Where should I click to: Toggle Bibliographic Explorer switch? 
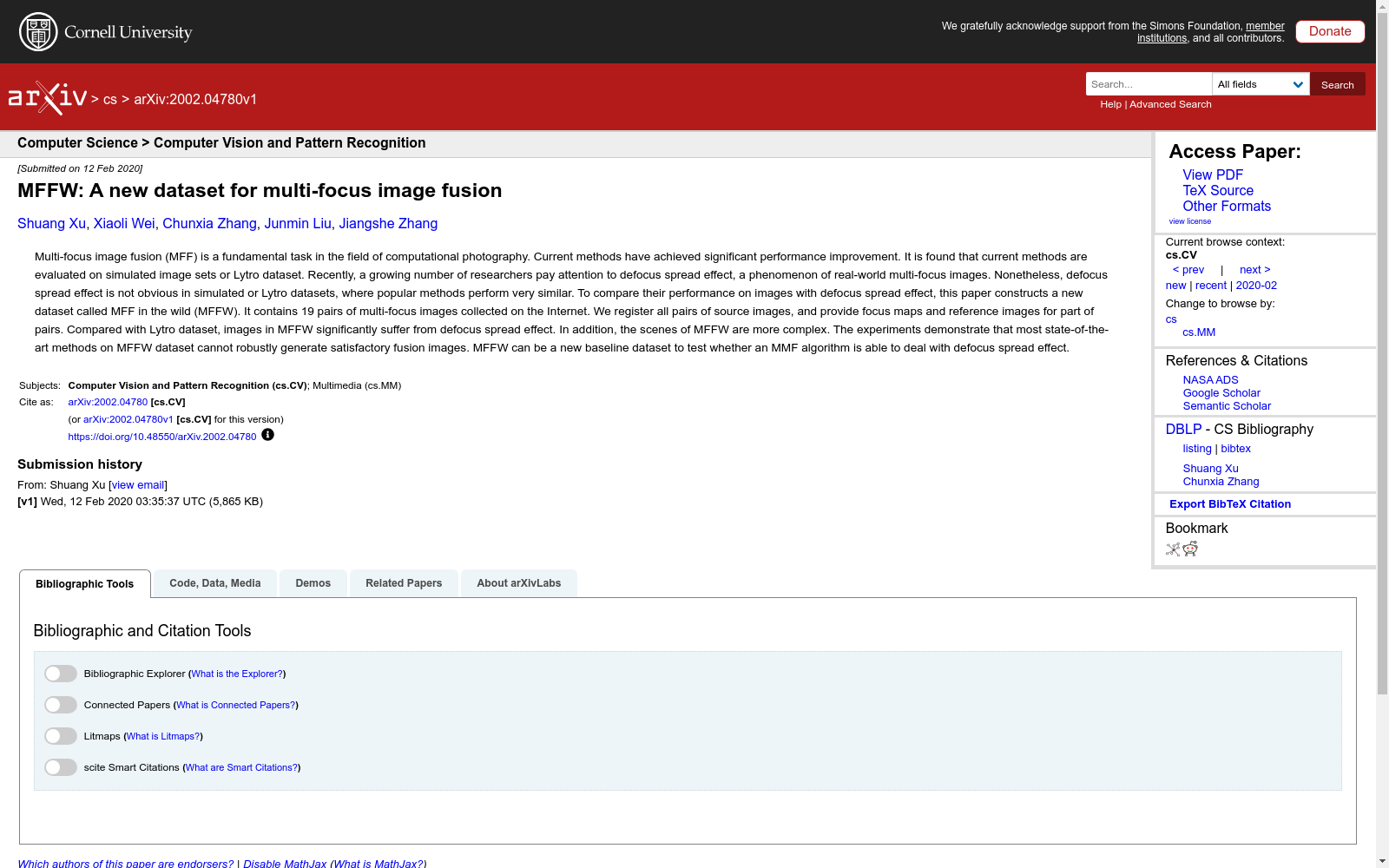61,674
